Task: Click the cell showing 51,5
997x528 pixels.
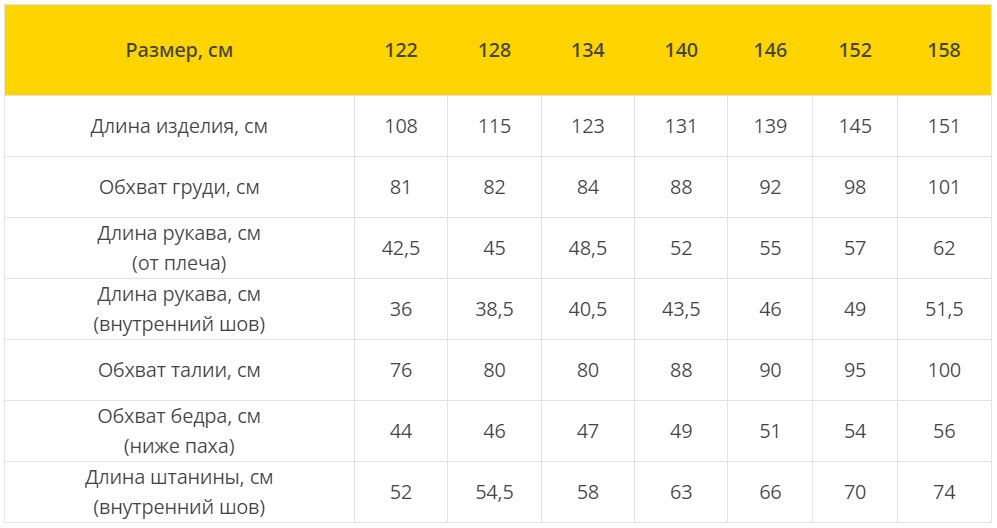Action: coord(944,309)
